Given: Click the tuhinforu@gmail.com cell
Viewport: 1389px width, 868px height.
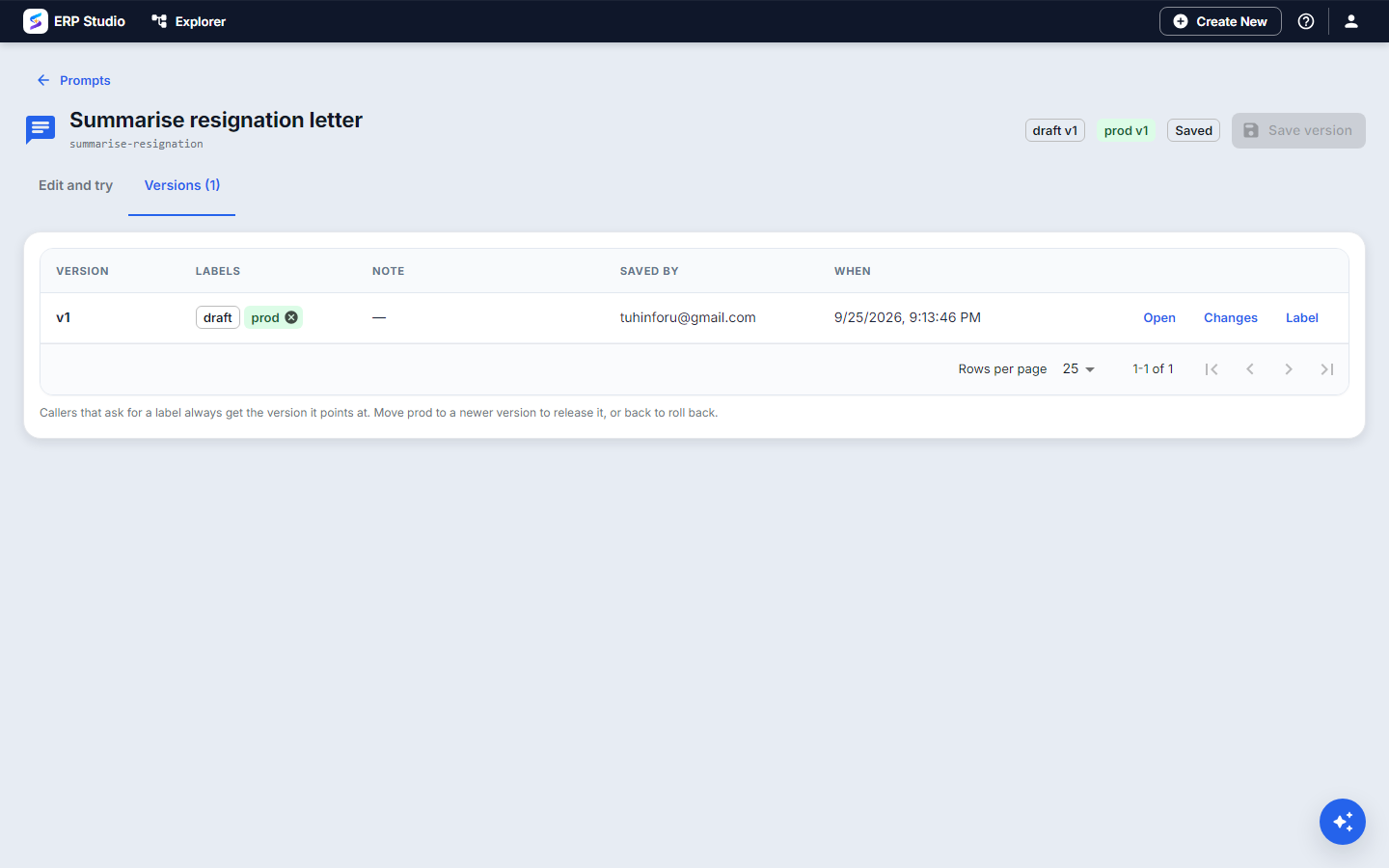Looking at the screenshot, I should coord(688,317).
